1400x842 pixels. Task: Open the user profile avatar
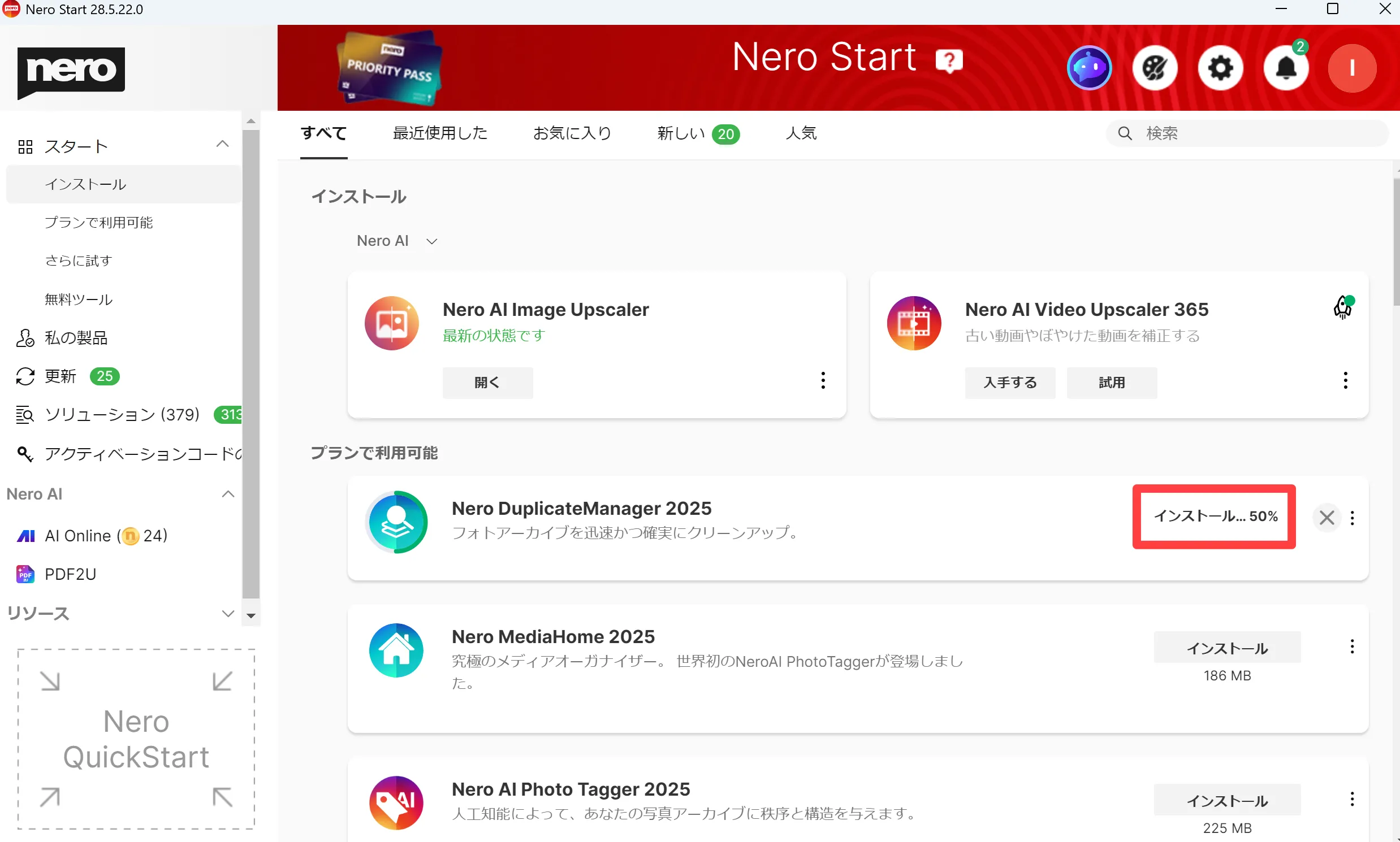point(1353,68)
